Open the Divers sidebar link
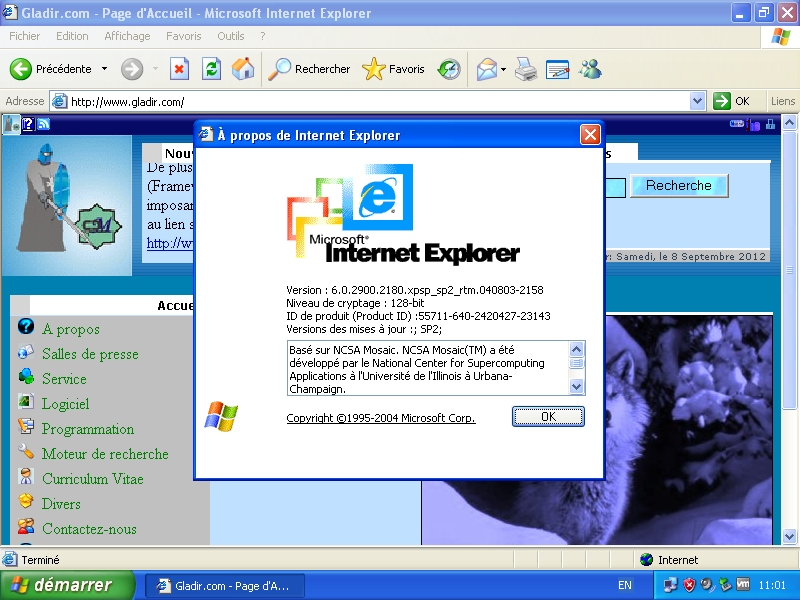This screenshot has width=800, height=600. 61,504
